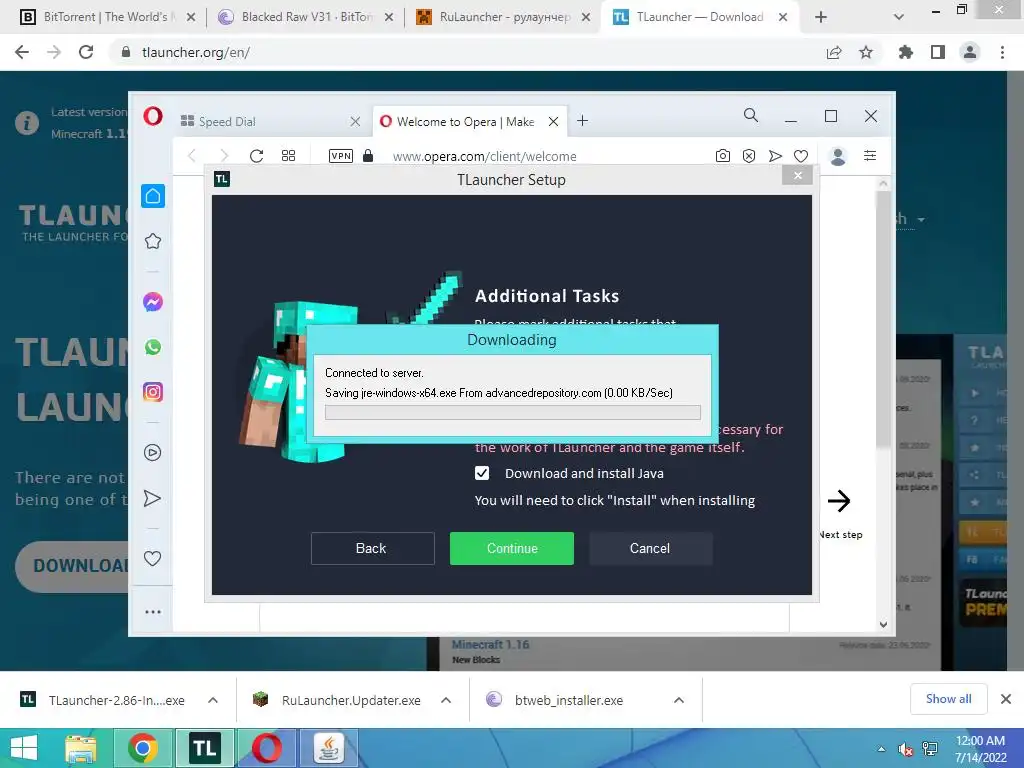Click Opera address bar heart icon

coord(801,156)
